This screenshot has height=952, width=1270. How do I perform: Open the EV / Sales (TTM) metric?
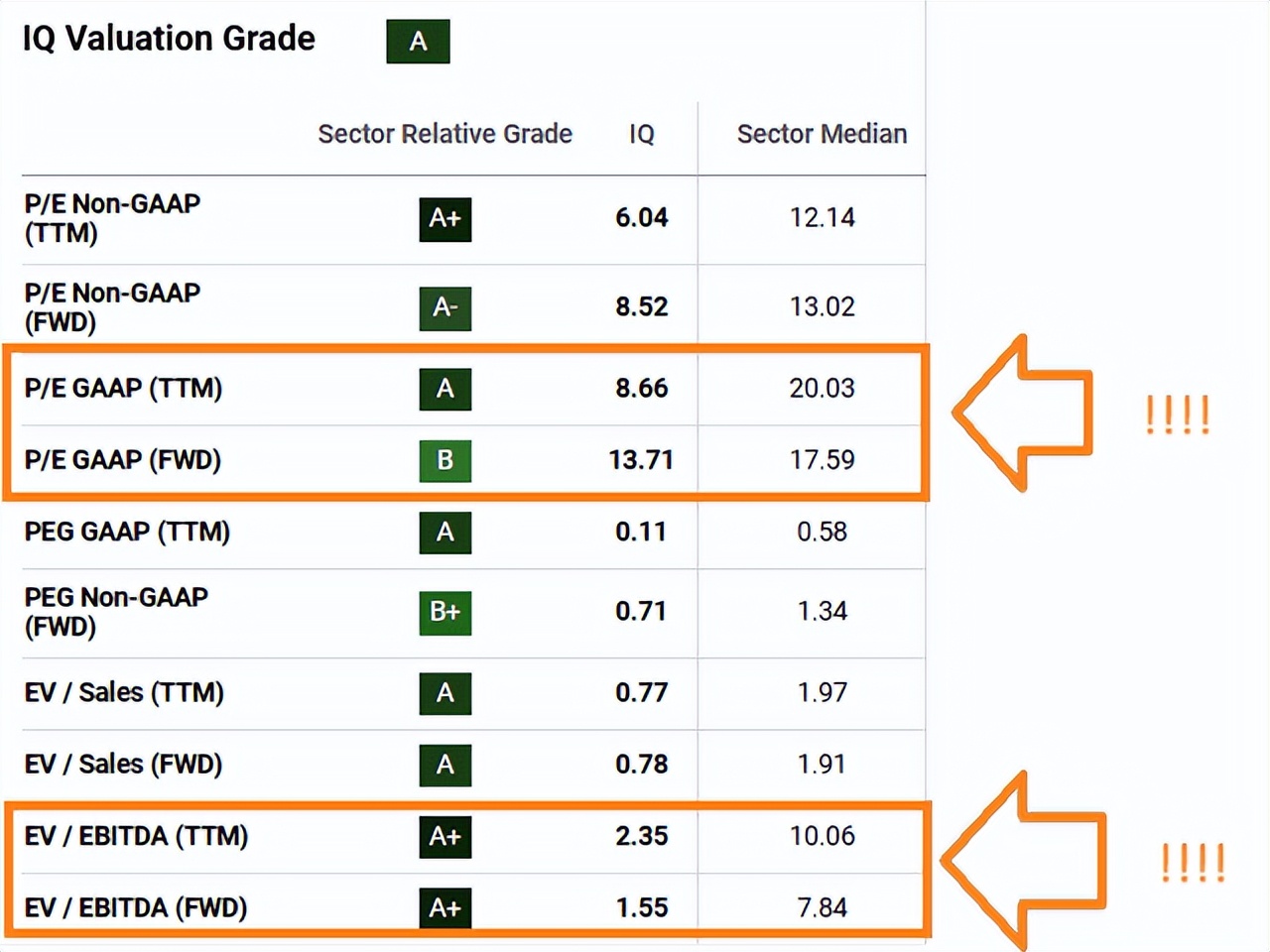[124, 692]
